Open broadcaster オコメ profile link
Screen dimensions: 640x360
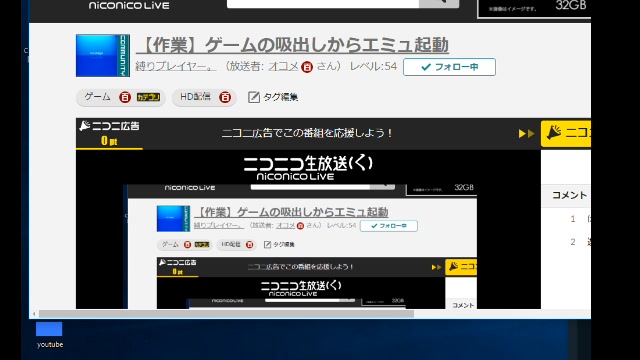coord(283,66)
